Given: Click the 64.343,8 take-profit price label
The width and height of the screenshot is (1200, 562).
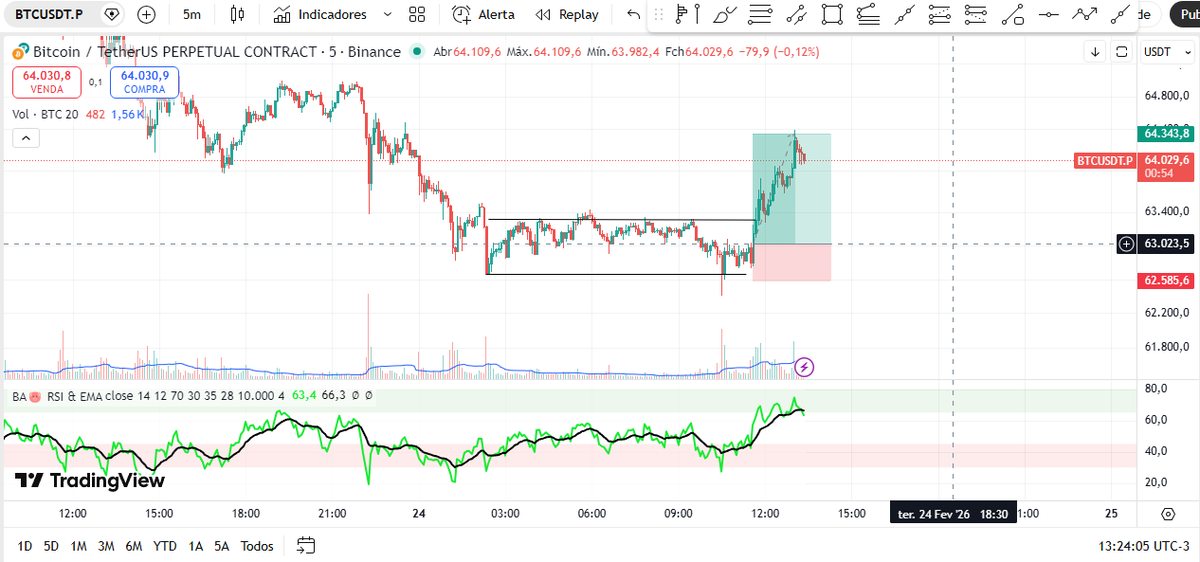Looking at the screenshot, I should [1165, 133].
